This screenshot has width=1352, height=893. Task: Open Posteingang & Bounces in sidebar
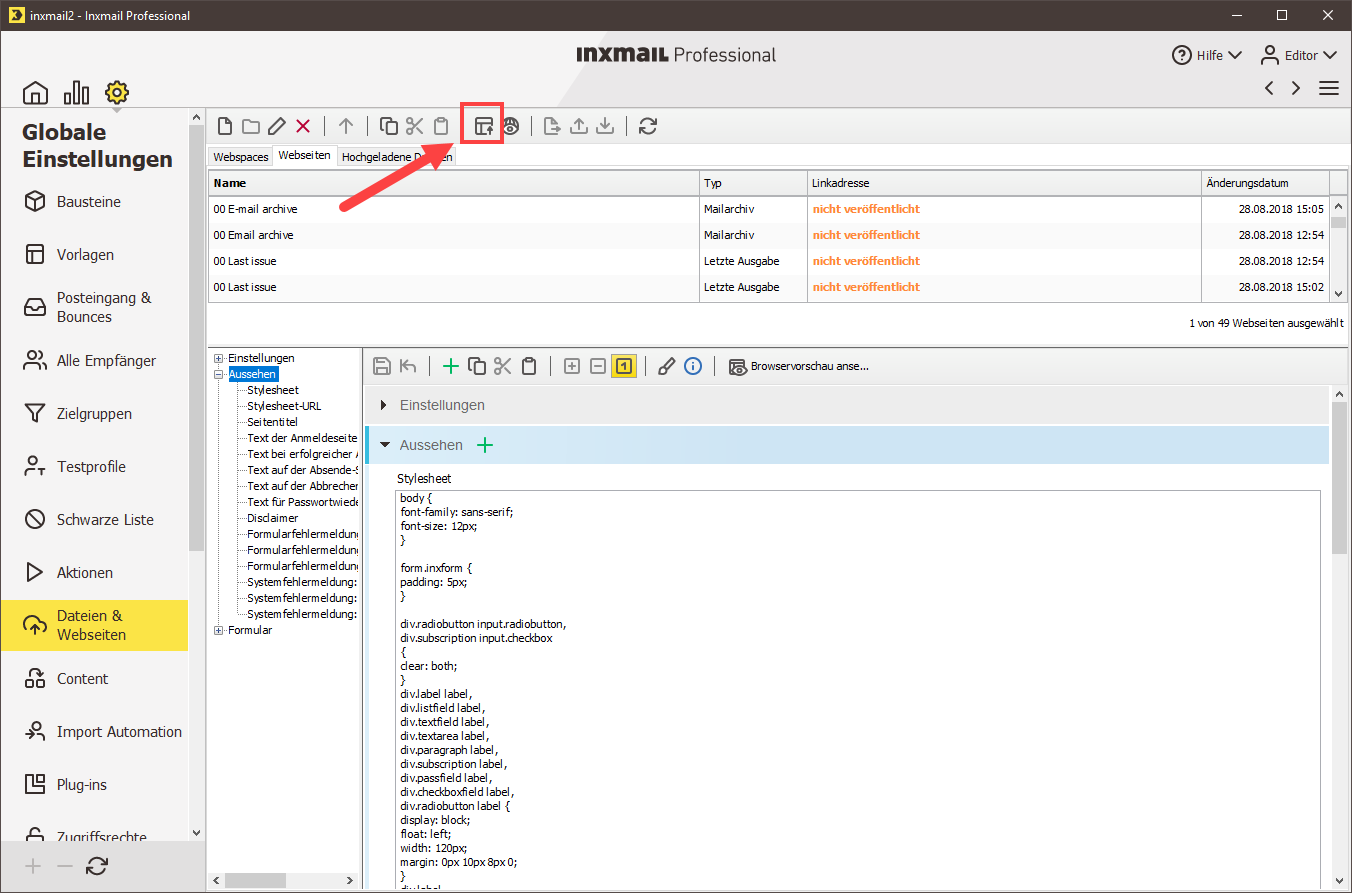click(95, 307)
